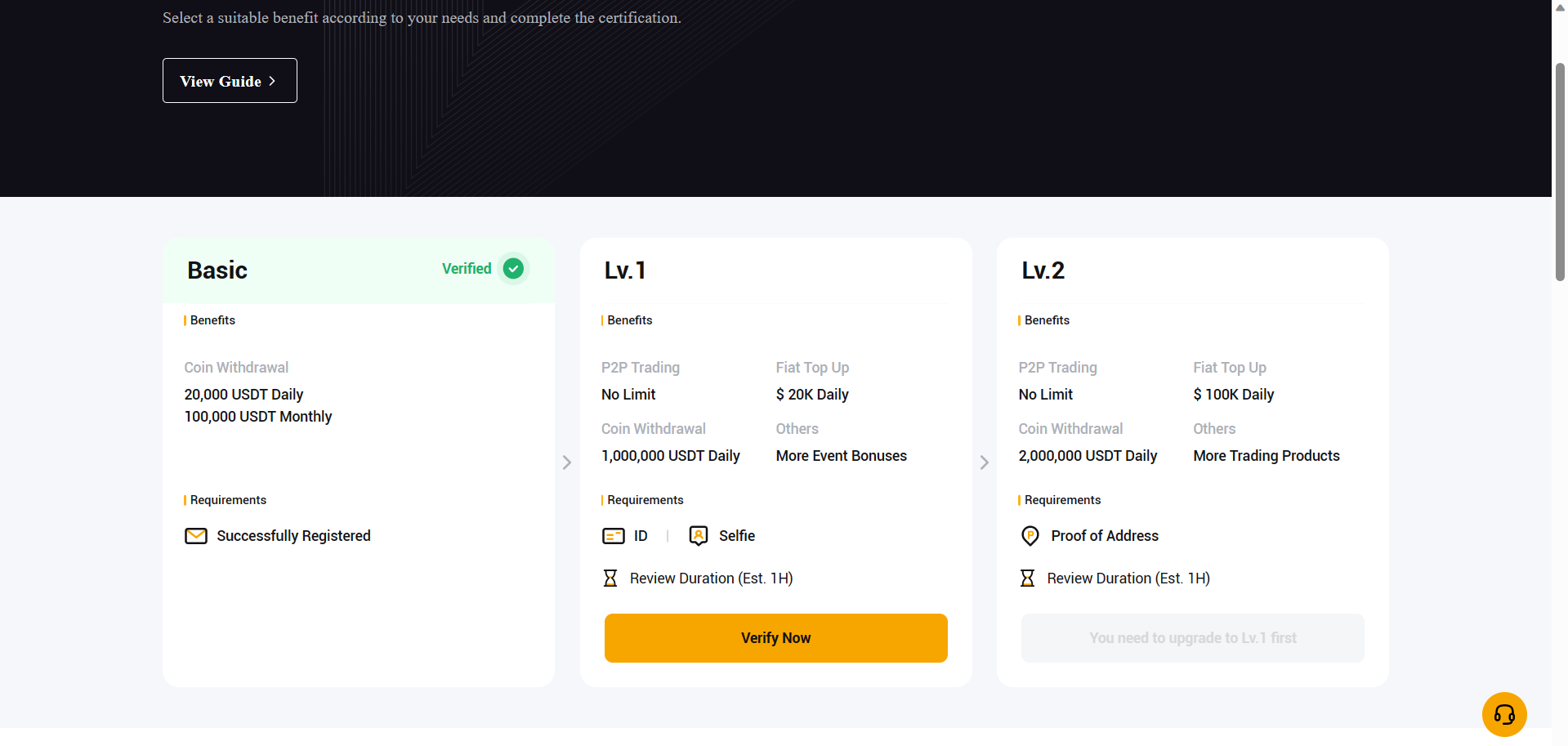1568x746 pixels.
Task: Open the headset customer support chat
Action: coord(1504,715)
